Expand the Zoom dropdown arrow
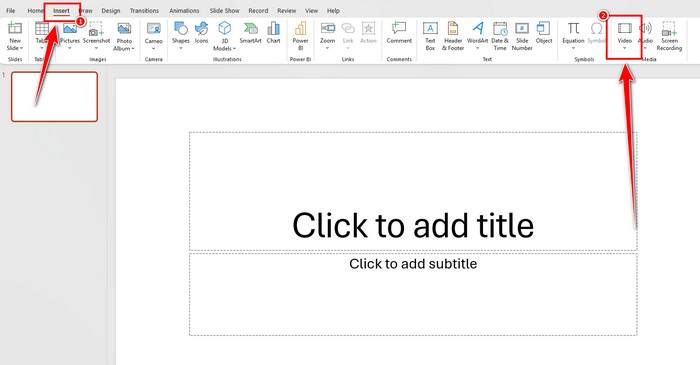This screenshot has height=365, width=700. click(x=327, y=48)
